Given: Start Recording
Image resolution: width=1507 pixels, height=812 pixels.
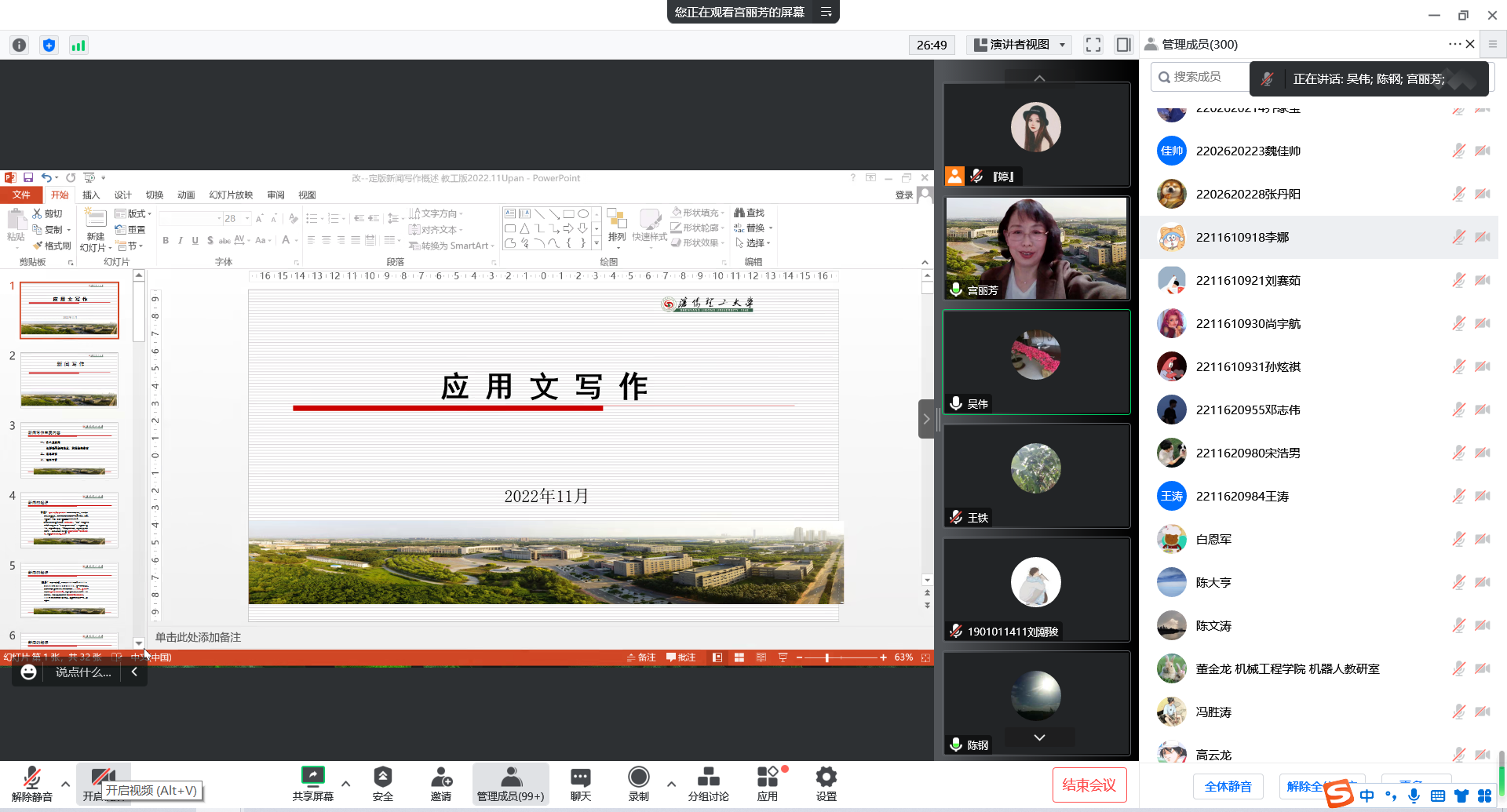Looking at the screenshot, I should pyautogui.click(x=639, y=784).
